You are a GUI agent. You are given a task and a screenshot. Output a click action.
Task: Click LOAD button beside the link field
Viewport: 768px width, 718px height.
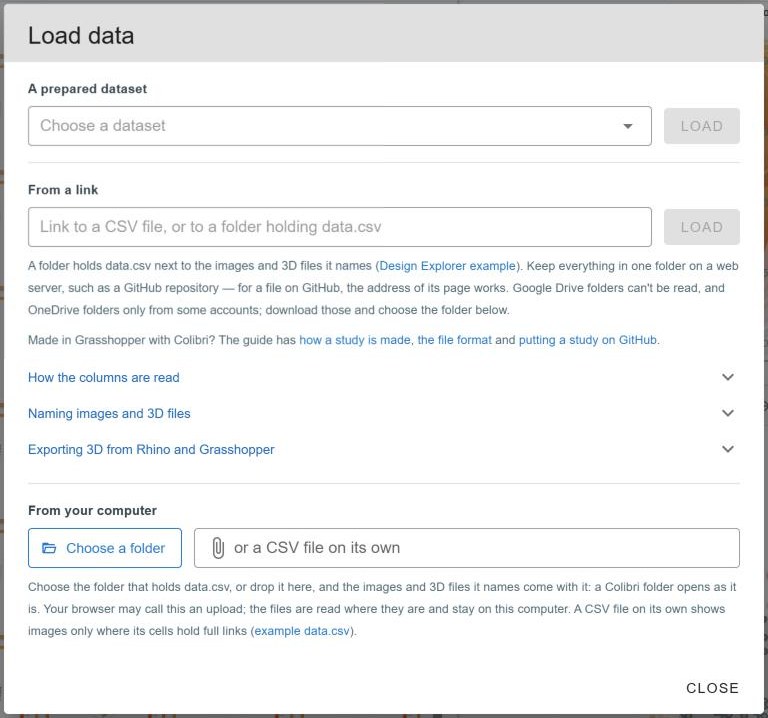click(x=701, y=227)
